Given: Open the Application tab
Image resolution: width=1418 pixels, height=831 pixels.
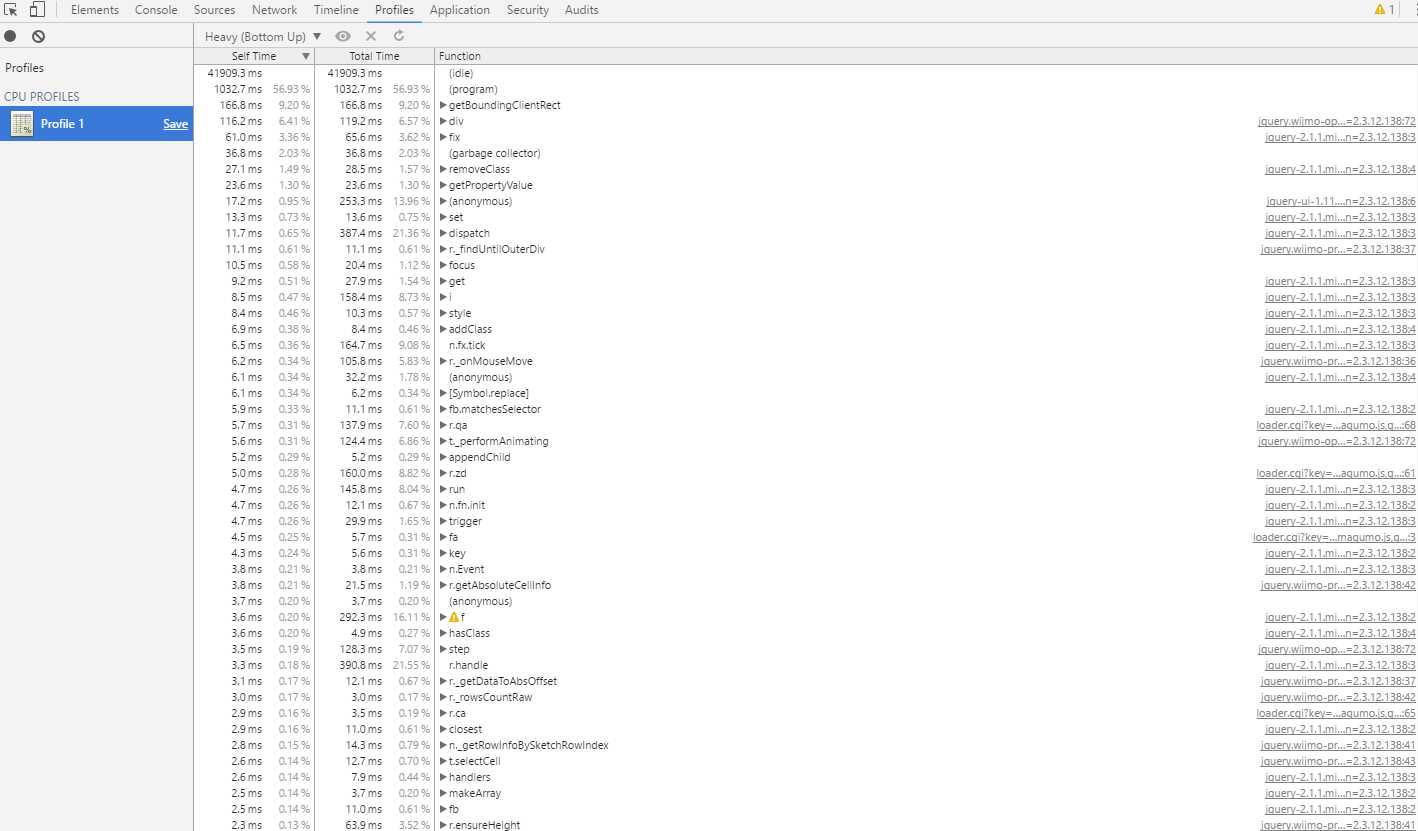Looking at the screenshot, I should [x=460, y=10].
